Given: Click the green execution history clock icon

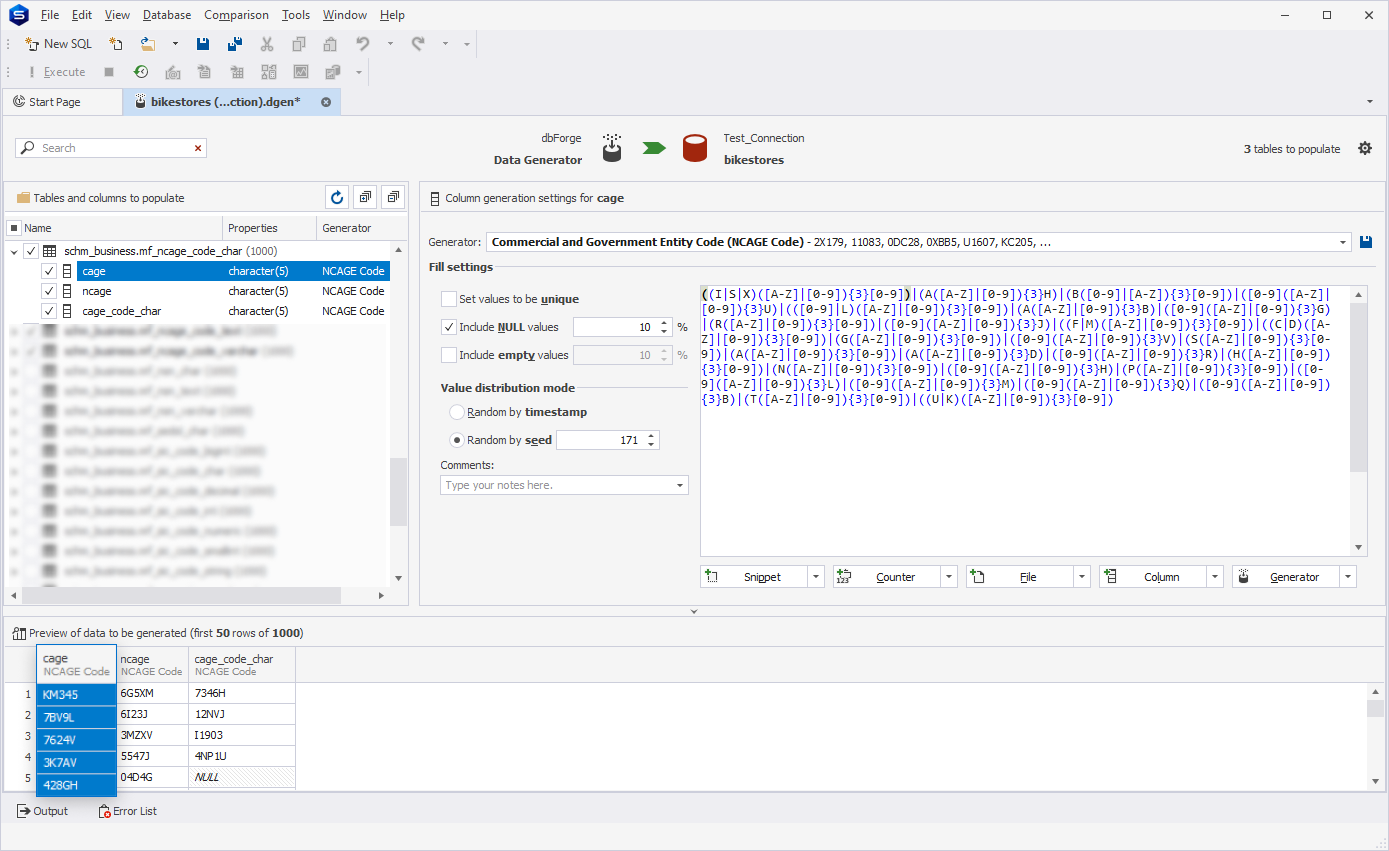Looking at the screenshot, I should [x=141, y=72].
